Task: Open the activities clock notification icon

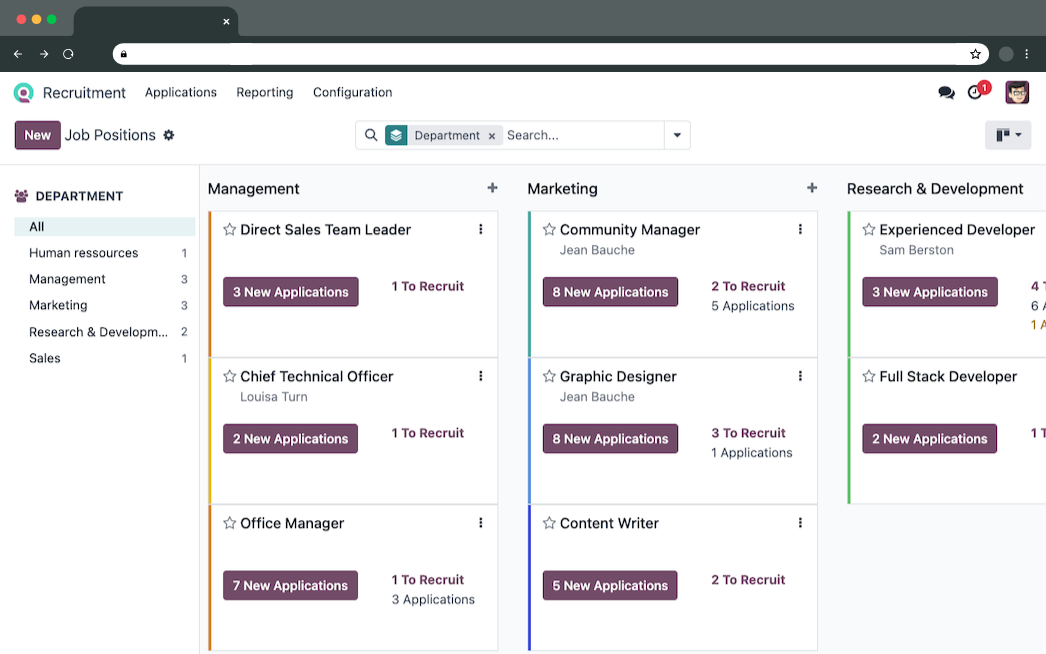Action: [976, 93]
